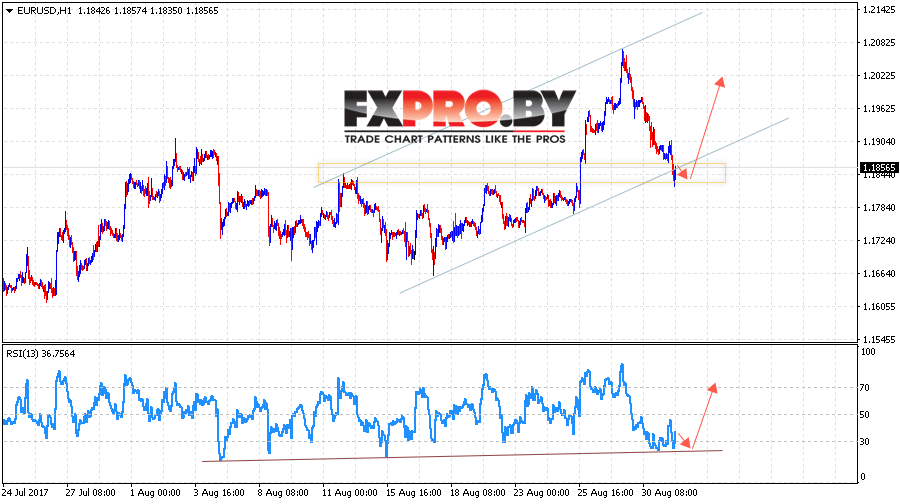
Task: Click the RSI scale level 30
Action: click(x=865, y=441)
